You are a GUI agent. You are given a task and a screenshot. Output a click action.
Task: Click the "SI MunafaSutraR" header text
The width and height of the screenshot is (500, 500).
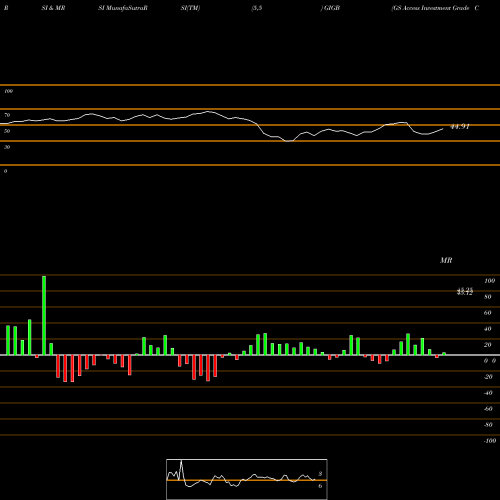[x=123, y=8]
